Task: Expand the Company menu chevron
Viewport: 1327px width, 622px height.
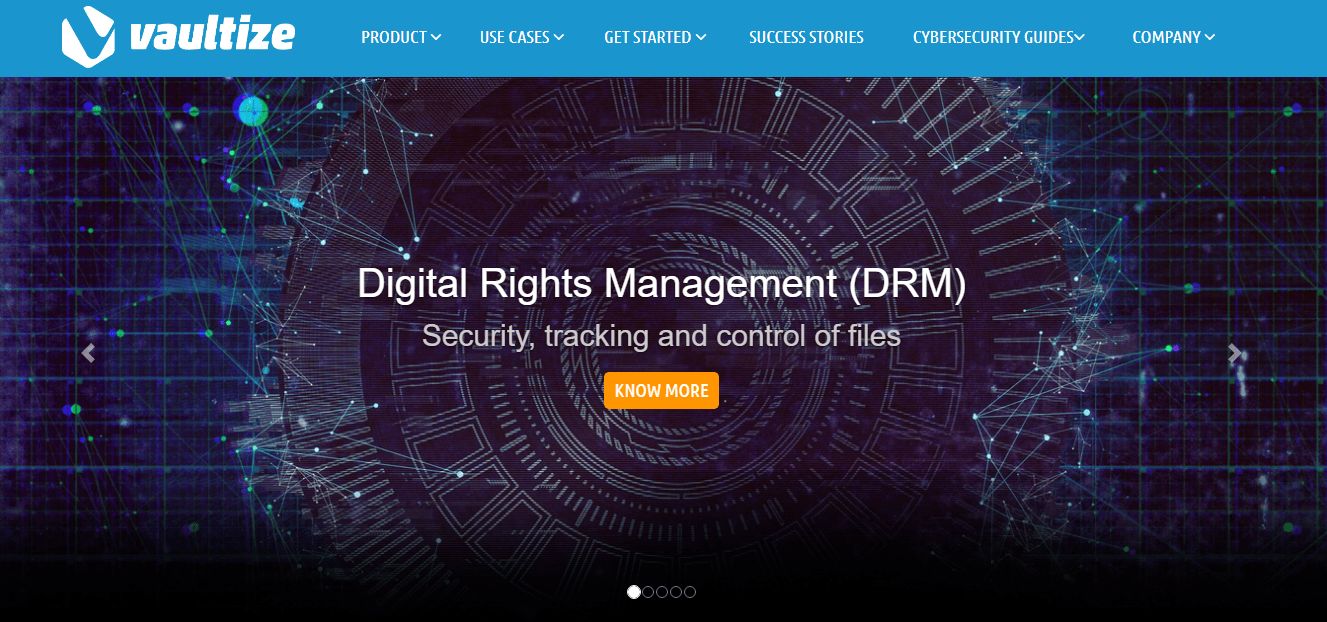Action: click(1210, 37)
